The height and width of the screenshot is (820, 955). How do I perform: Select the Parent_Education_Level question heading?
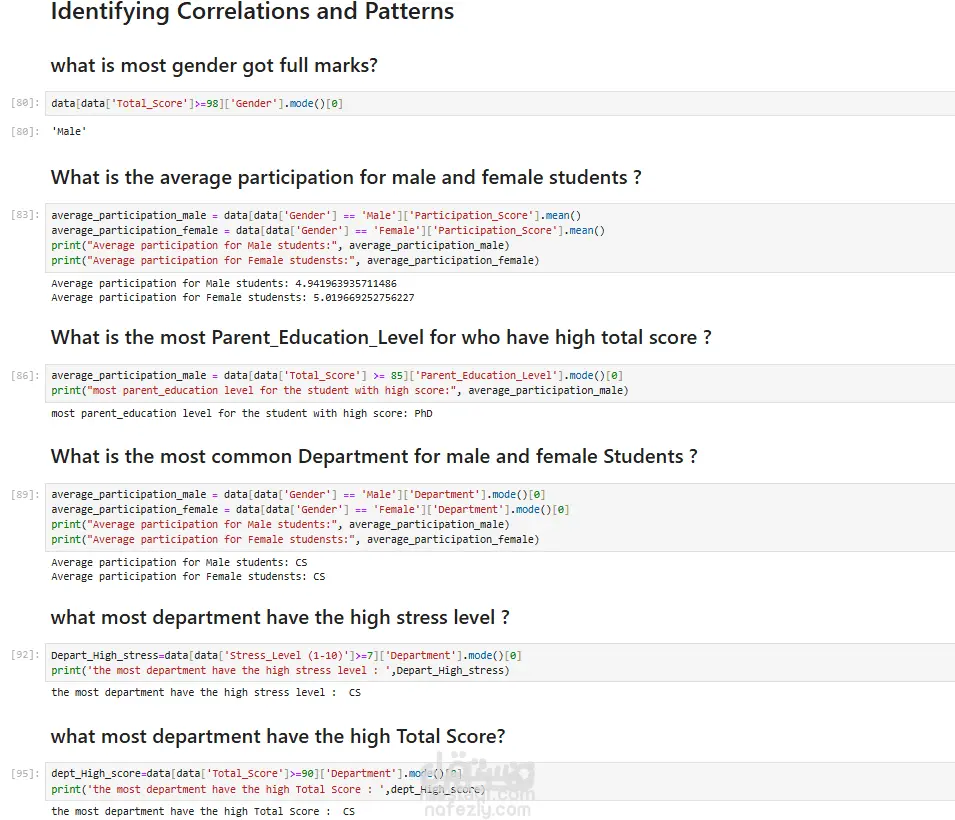point(381,338)
